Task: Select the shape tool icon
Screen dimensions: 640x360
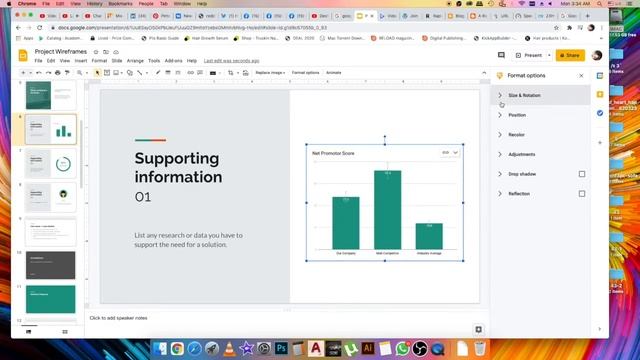Action: tap(130, 73)
